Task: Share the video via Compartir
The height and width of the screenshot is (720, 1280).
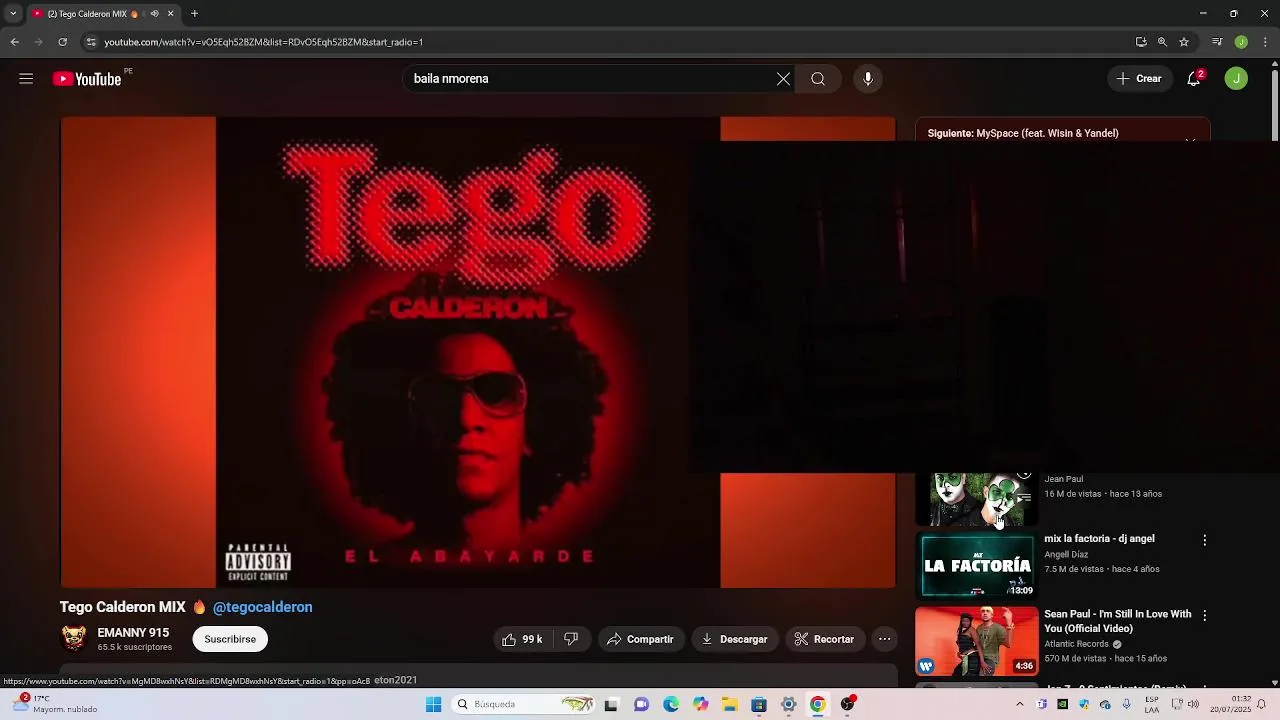Action: 640,639
